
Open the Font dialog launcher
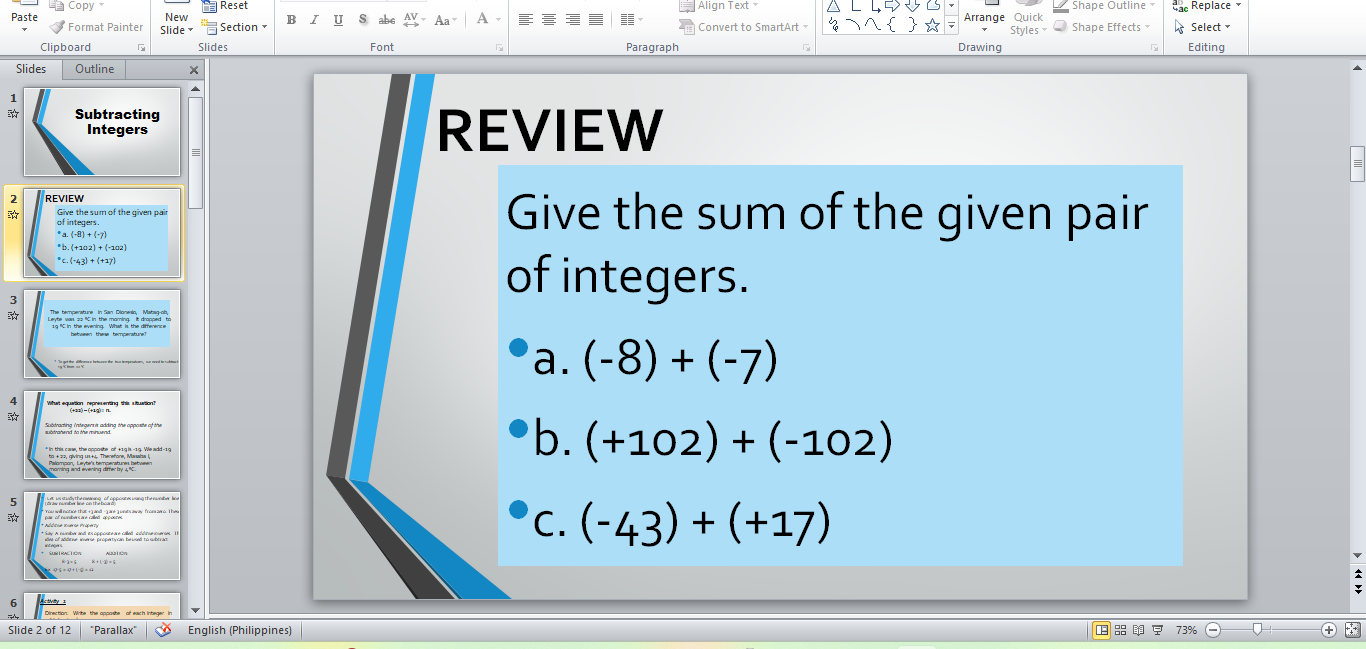tap(499, 48)
